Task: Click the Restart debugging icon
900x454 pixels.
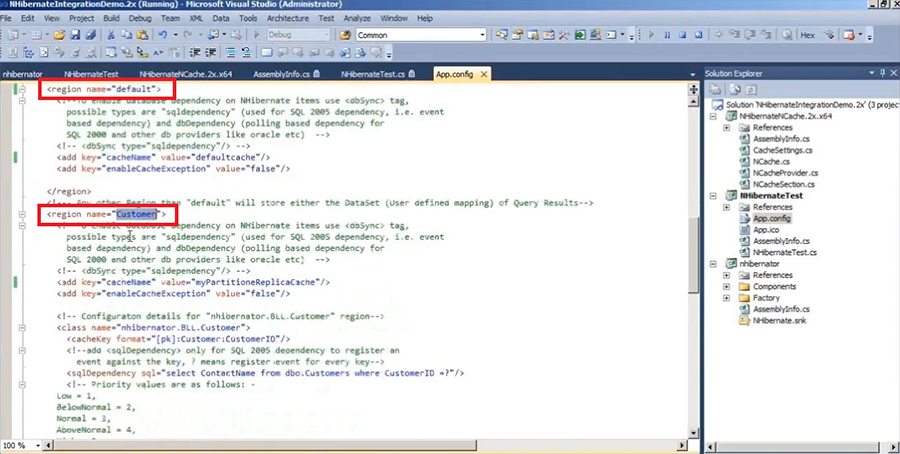Action: (x=698, y=35)
